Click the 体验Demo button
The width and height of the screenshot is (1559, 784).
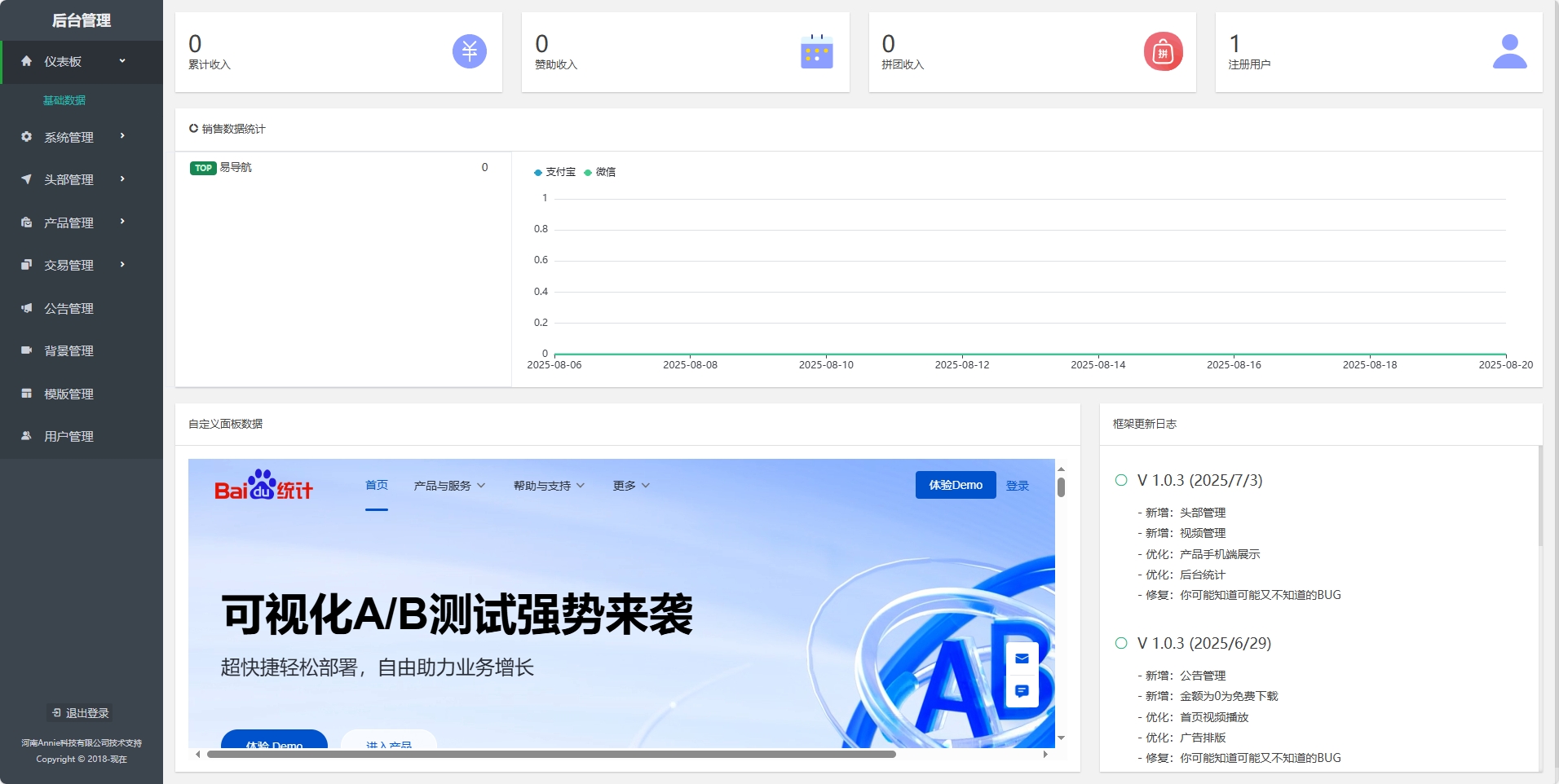click(x=955, y=485)
